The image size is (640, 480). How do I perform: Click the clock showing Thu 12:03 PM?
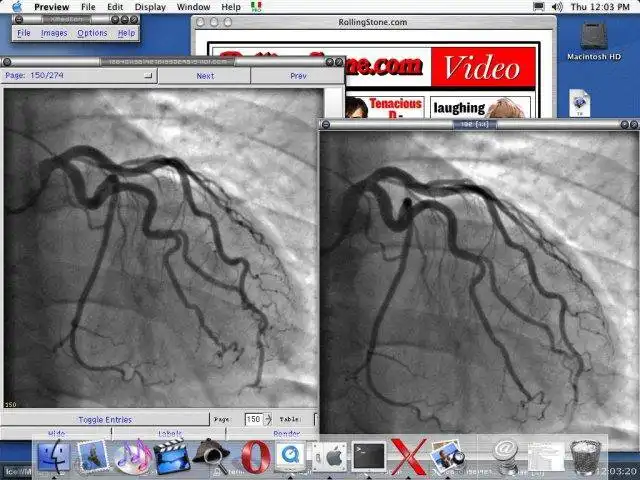click(600, 7)
